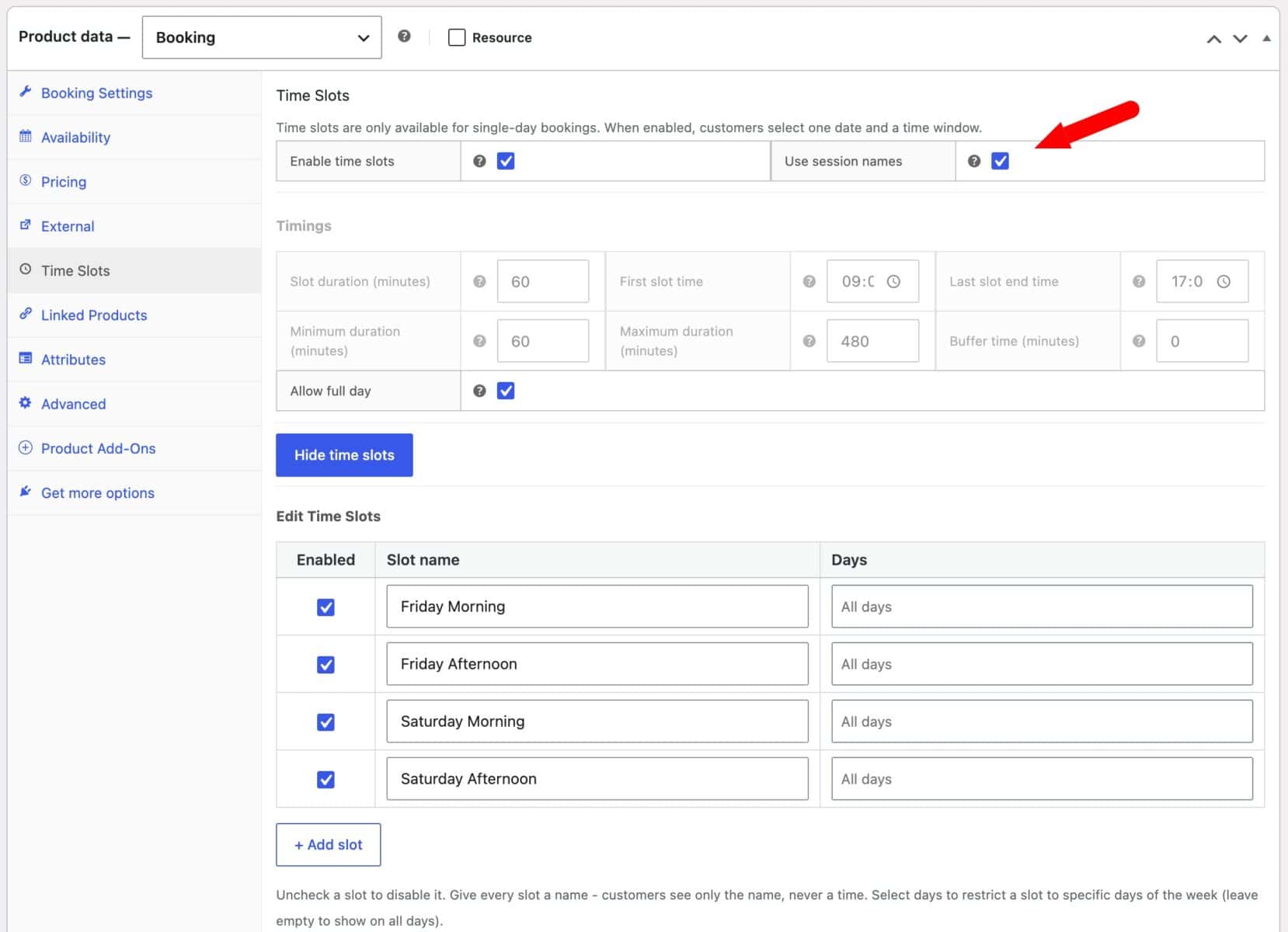Go to the Pricing tab
The width and height of the screenshot is (1288, 932).
(x=134, y=182)
